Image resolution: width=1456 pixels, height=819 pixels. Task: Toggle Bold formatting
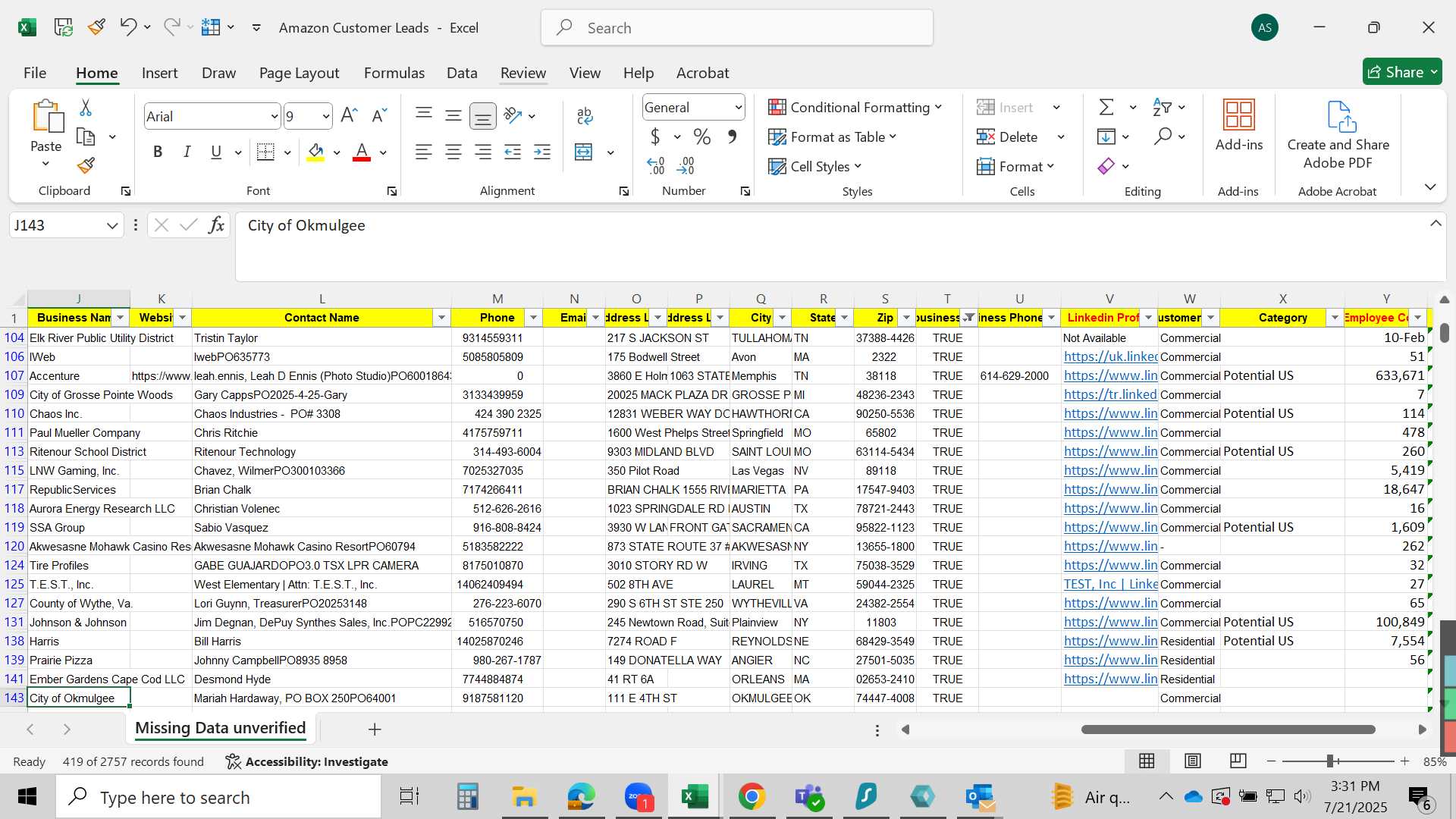(158, 152)
